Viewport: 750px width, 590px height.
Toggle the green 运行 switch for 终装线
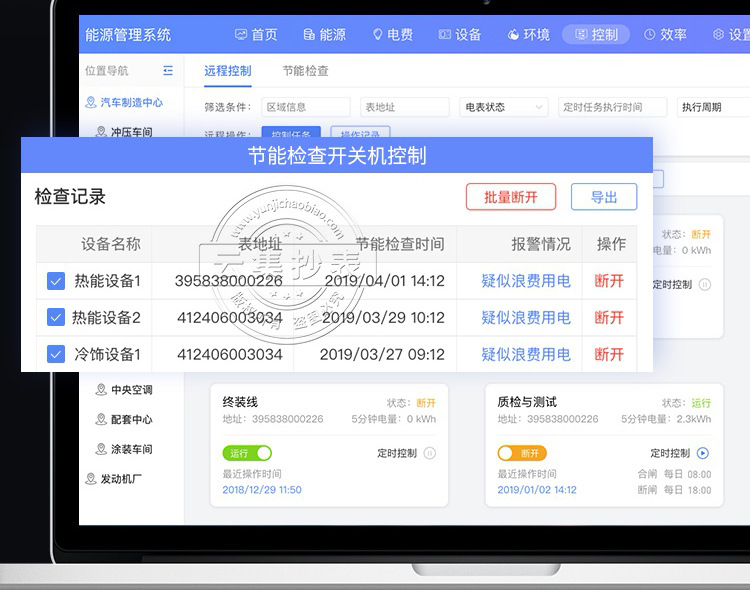247,453
